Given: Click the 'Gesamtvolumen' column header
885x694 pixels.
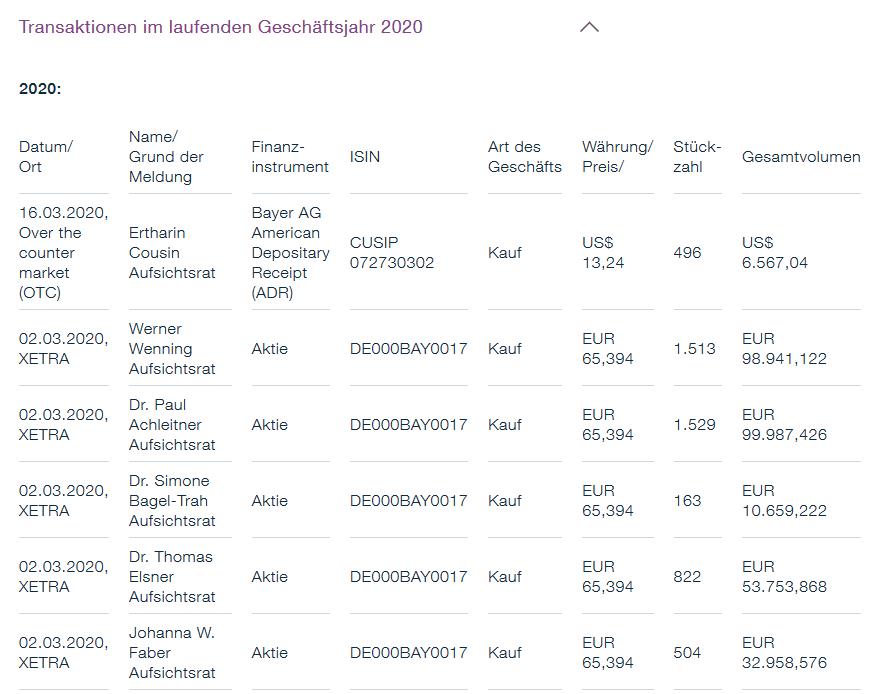Looking at the screenshot, I should [x=801, y=157].
